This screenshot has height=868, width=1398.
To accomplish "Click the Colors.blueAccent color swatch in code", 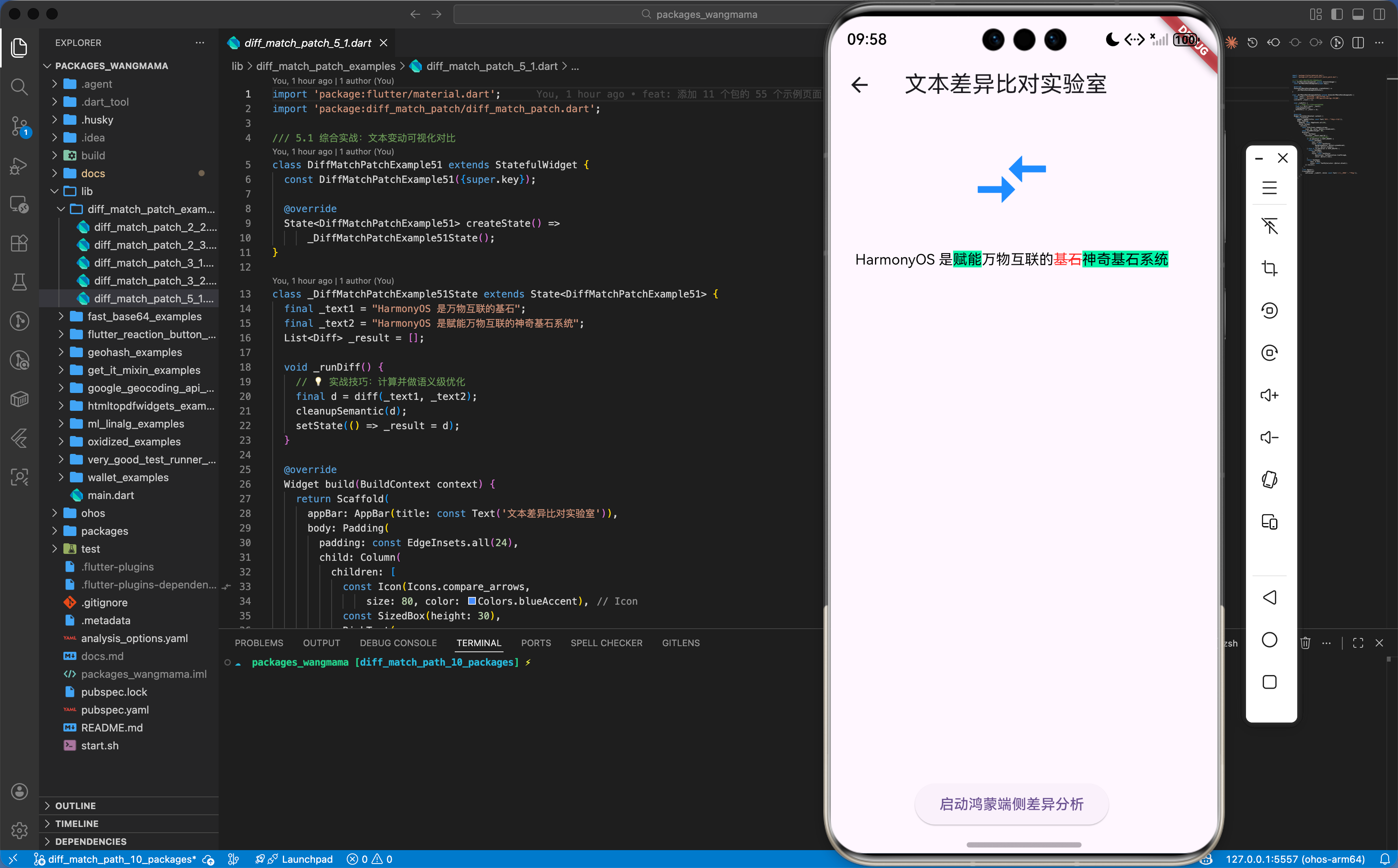I will click(x=472, y=601).
